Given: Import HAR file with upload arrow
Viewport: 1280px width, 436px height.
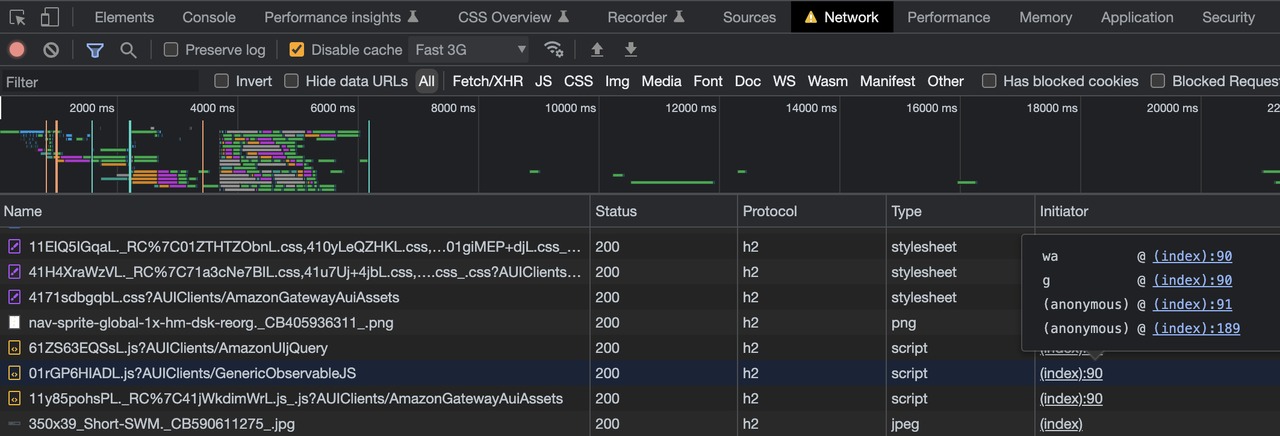Looking at the screenshot, I should 597,49.
